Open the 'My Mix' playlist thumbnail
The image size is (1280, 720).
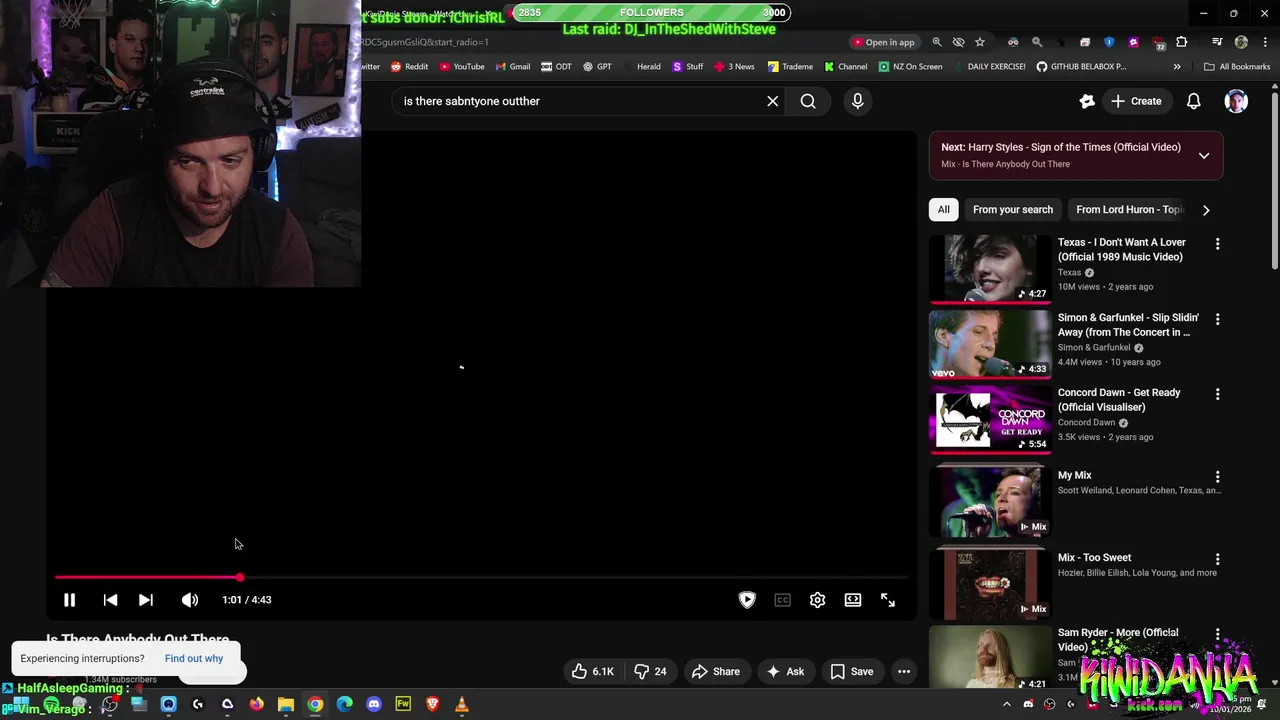pyautogui.click(x=990, y=501)
